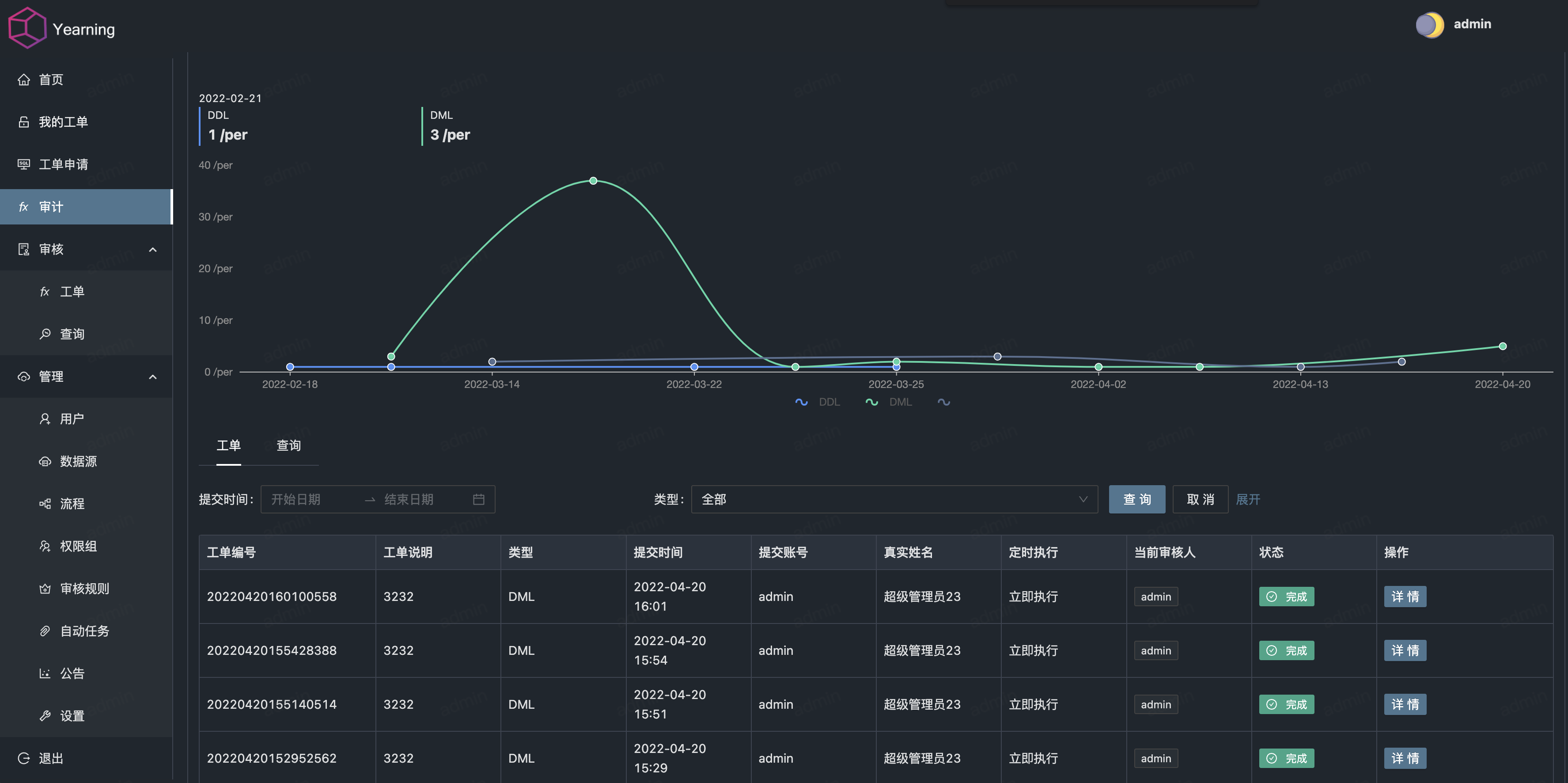
Task: Open the 类型 全部 dropdown
Action: [x=894, y=499]
